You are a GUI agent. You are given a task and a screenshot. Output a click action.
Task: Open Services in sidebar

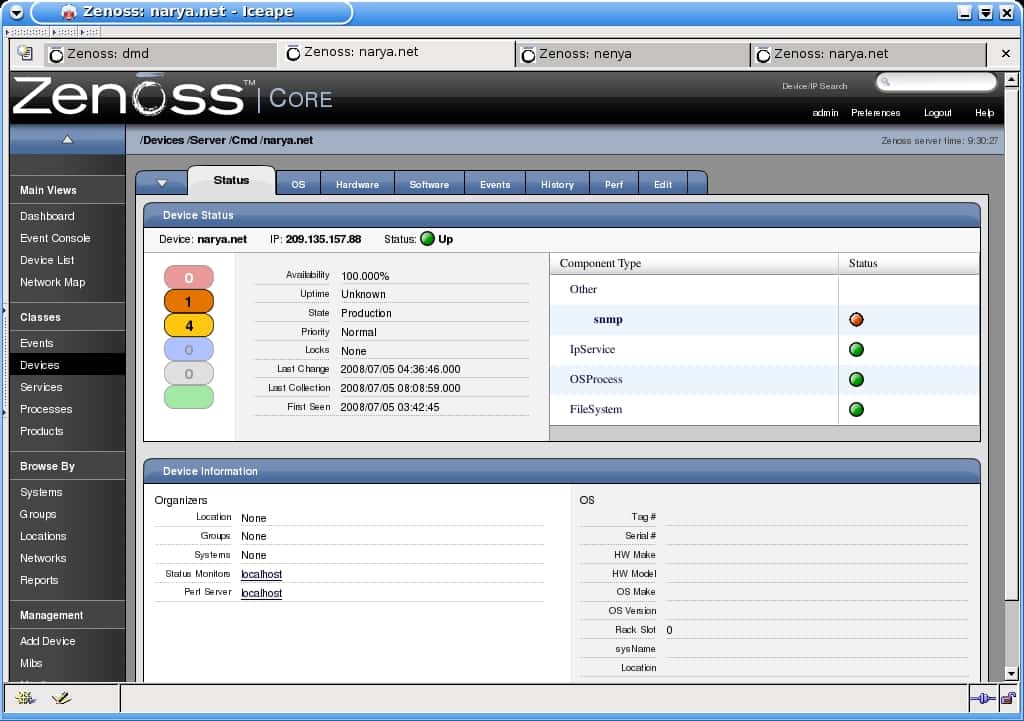(x=41, y=387)
